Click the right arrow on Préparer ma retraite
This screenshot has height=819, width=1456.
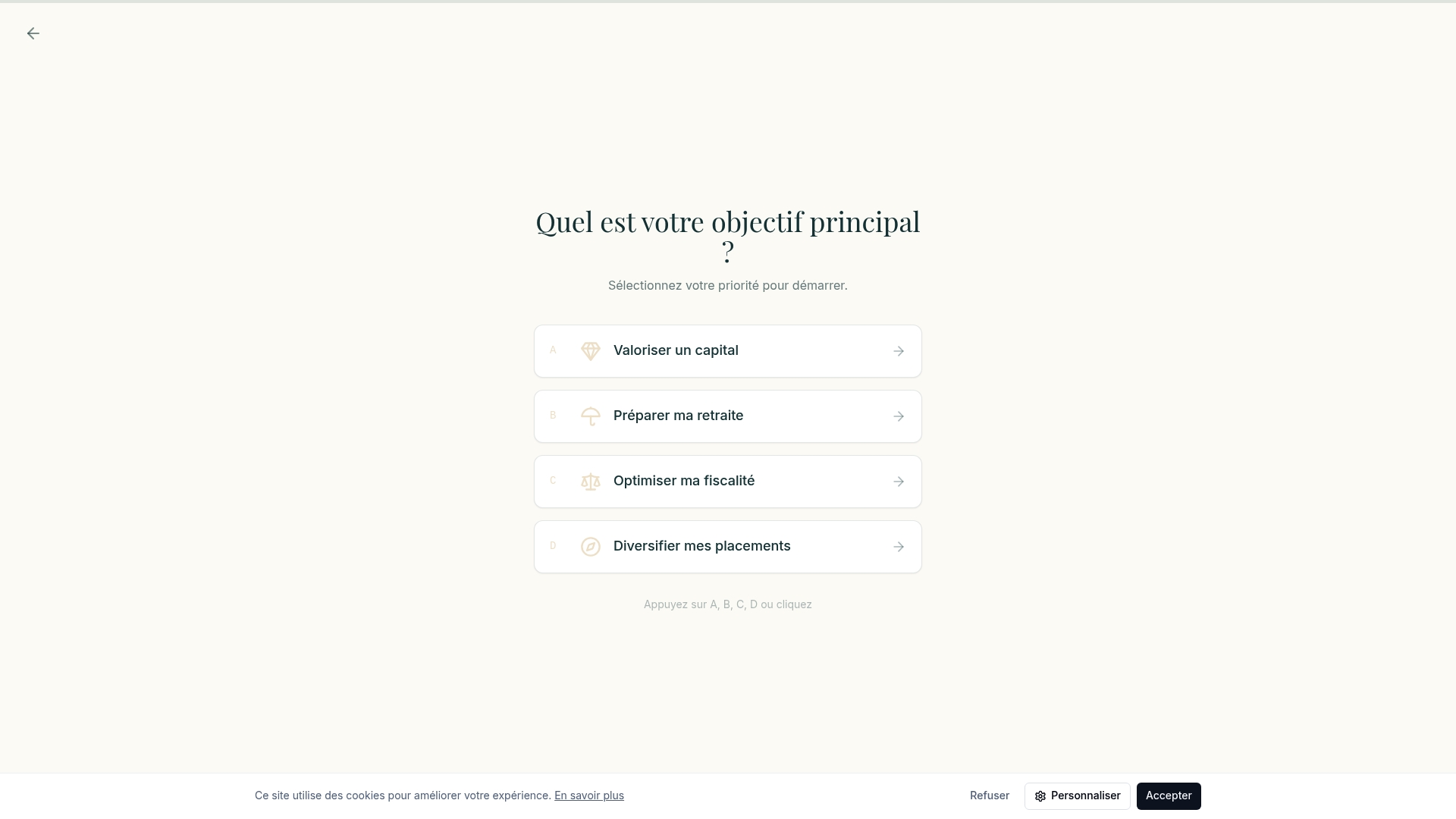[x=898, y=416]
